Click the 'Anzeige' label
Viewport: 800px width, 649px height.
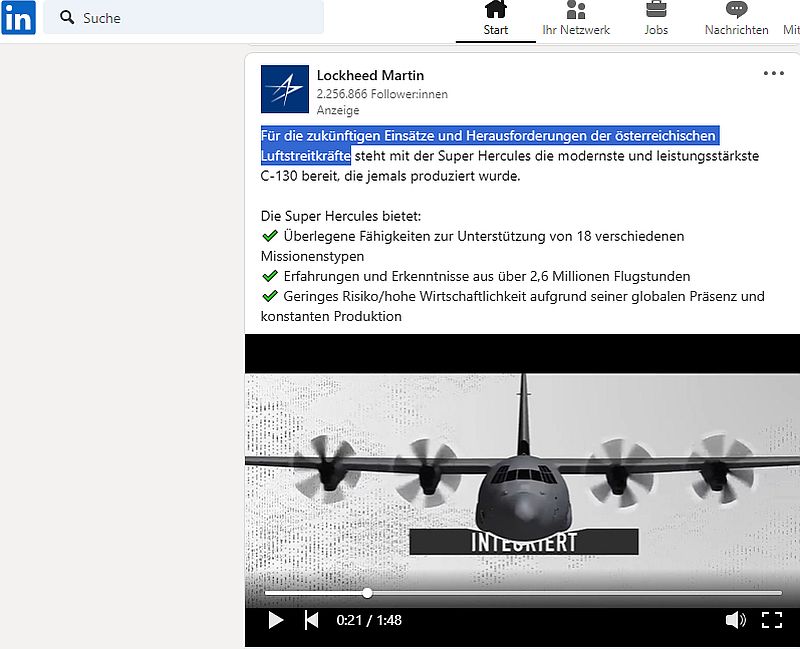pyautogui.click(x=338, y=110)
